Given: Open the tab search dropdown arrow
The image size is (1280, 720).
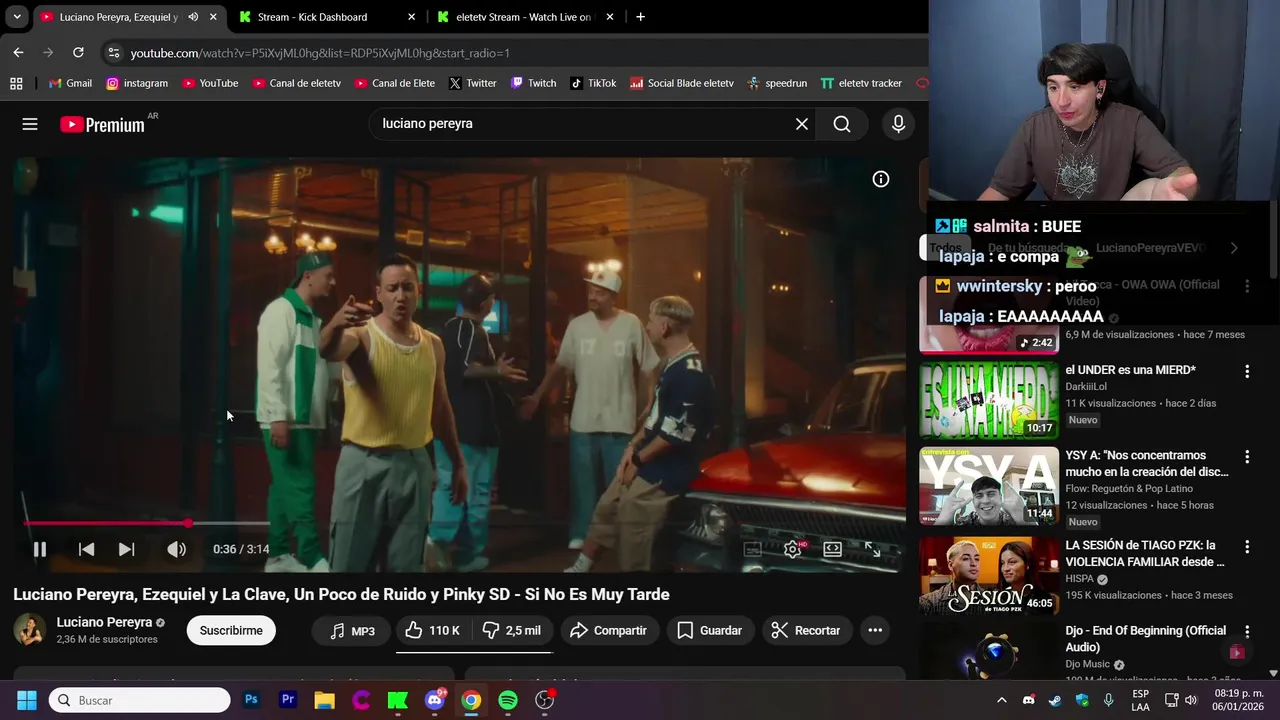Looking at the screenshot, I should coord(16,17).
